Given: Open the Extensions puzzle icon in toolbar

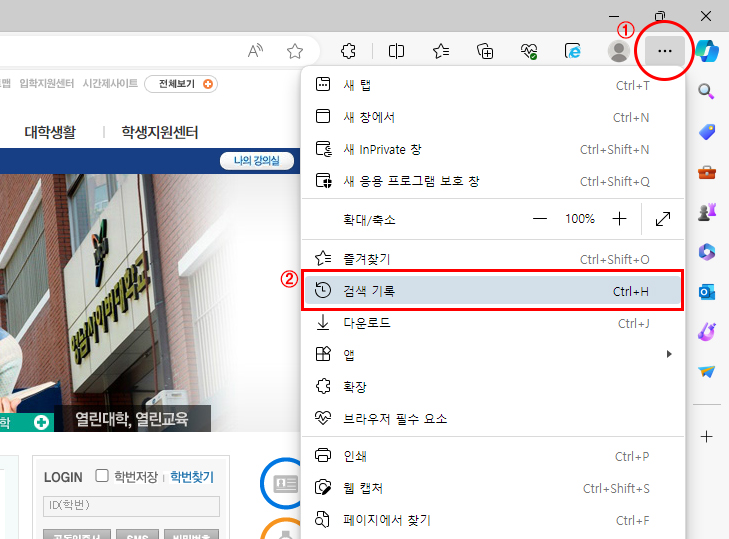Looking at the screenshot, I should (x=348, y=51).
